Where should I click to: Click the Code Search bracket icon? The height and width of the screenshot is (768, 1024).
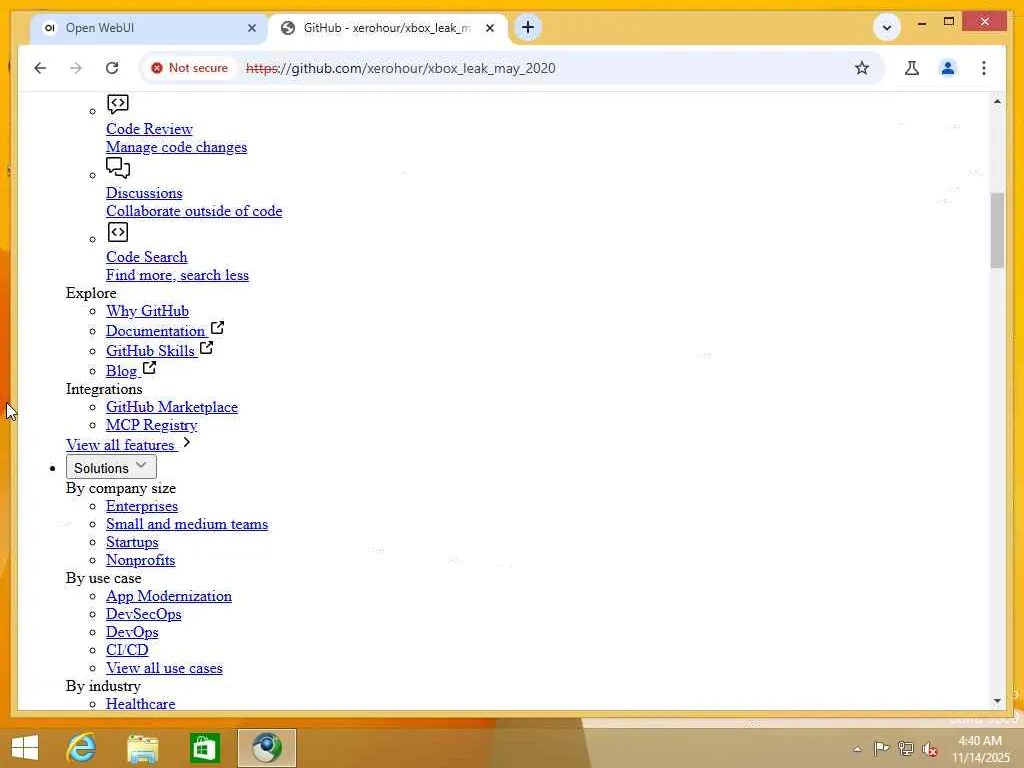pyautogui.click(x=118, y=232)
